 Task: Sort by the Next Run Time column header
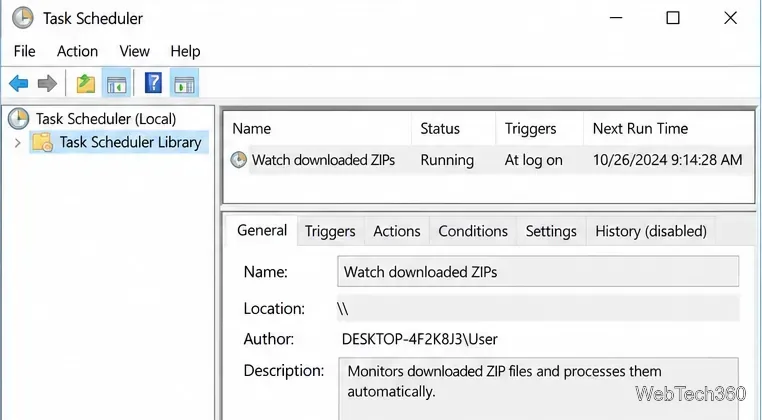(669, 128)
